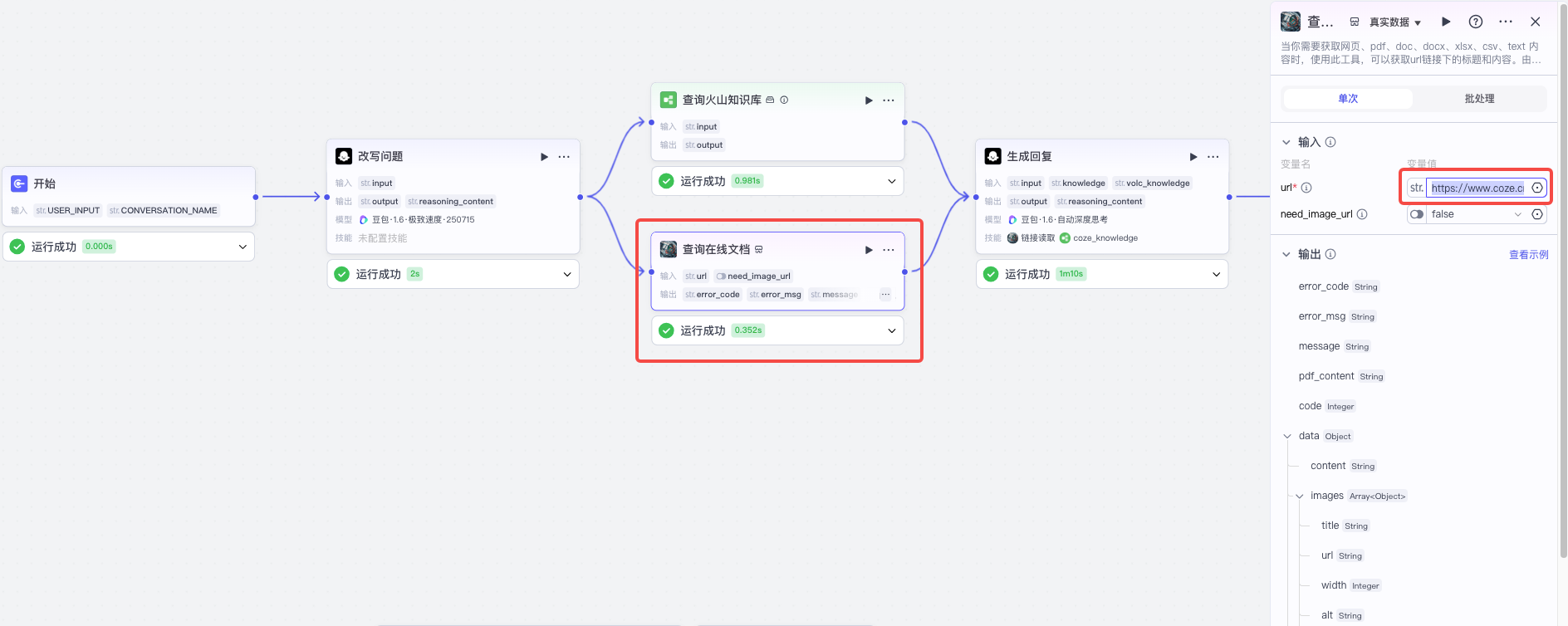Expand hidden outputs on 查询在线文档 node
1568x626 pixels.
pos(885,295)
